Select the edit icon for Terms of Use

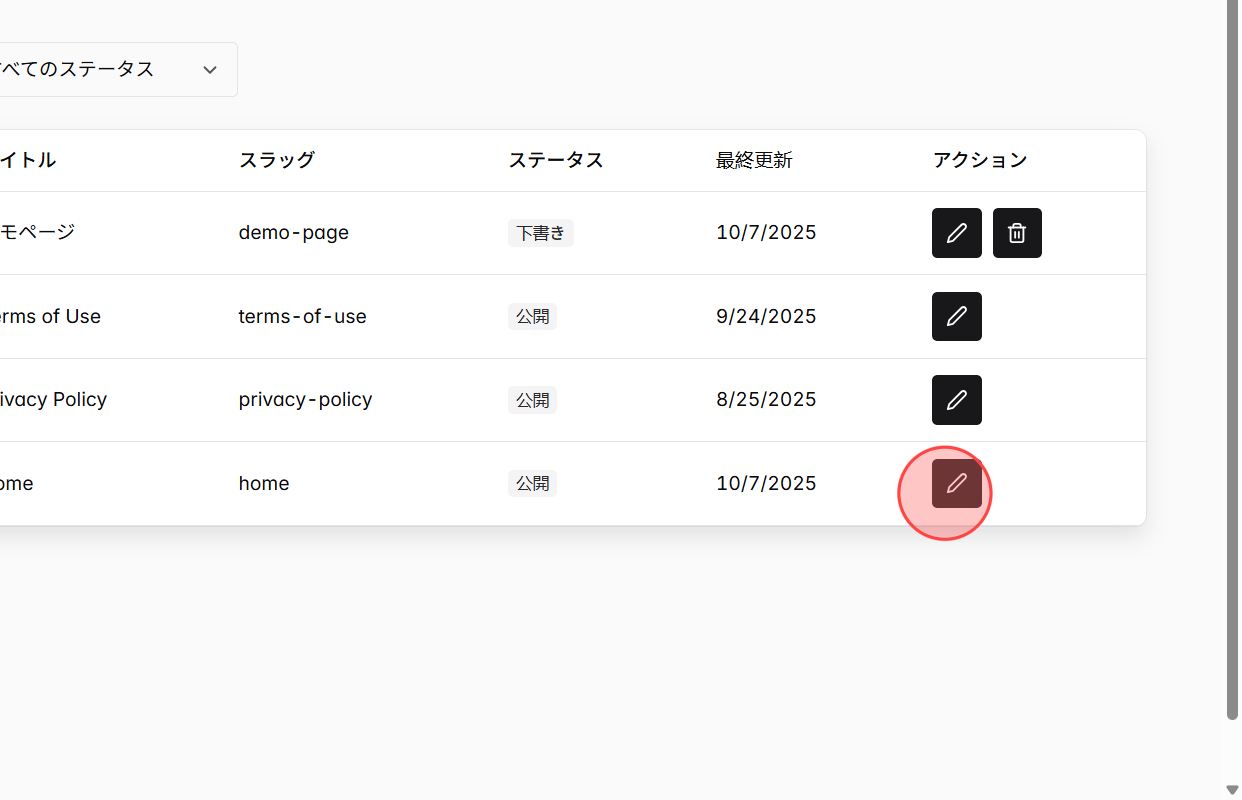pyautogui.click(x=956, y=316)
